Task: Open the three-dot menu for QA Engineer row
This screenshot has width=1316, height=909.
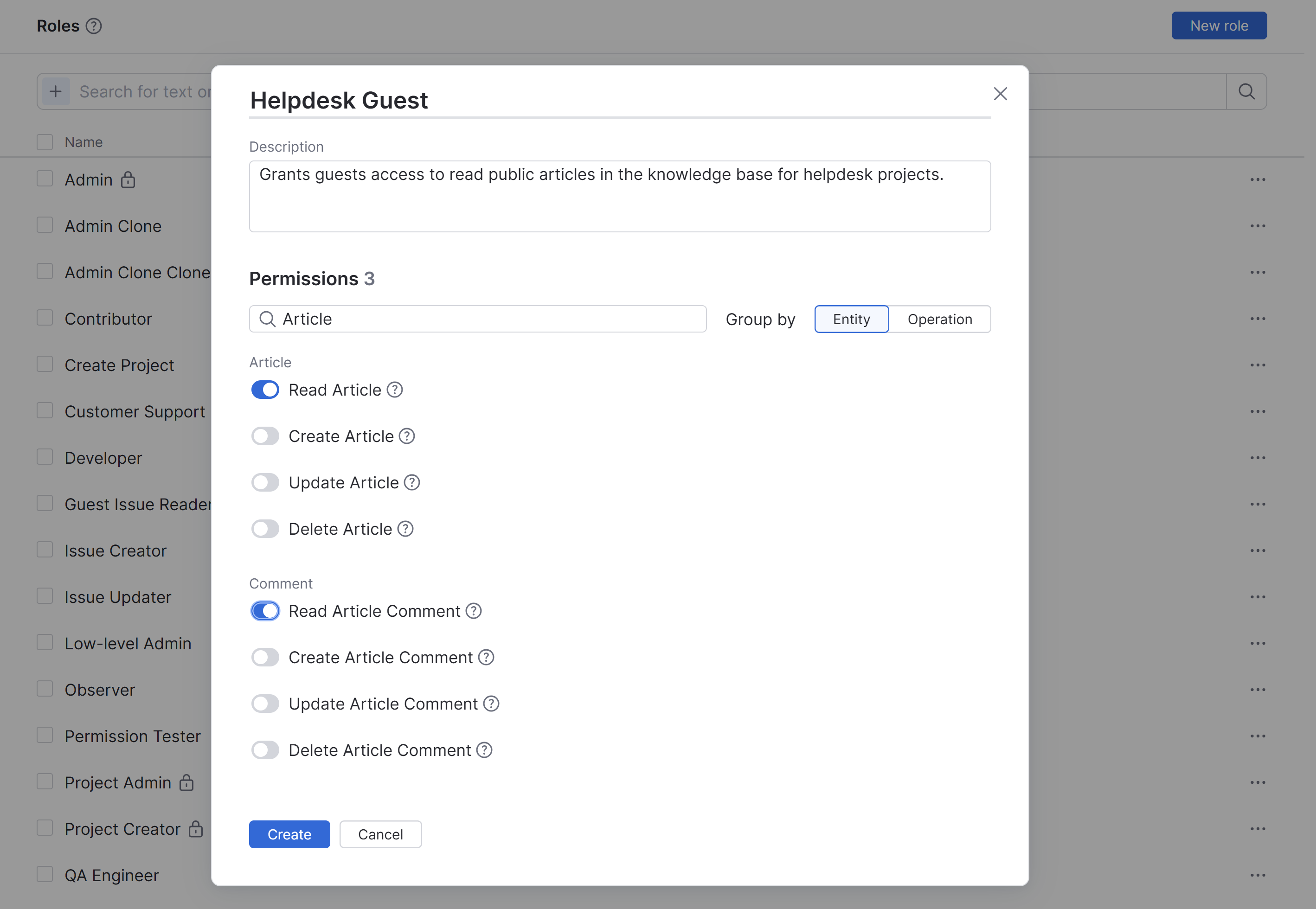Action: pyautogui.click(x=1258, y=876)
